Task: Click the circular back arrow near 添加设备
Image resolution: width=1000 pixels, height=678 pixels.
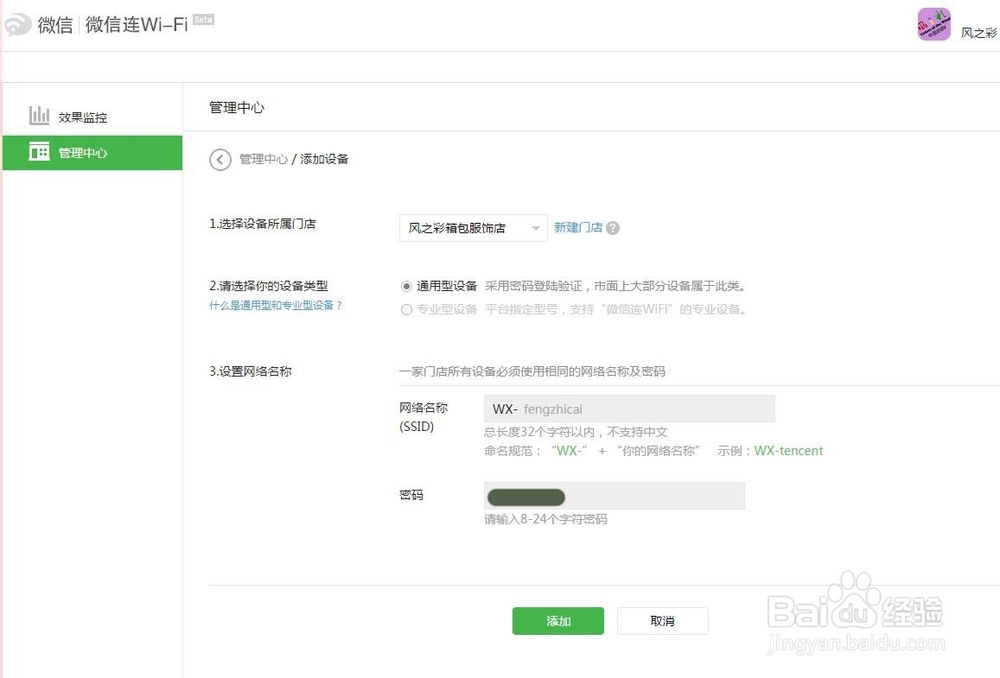Action: click(220, 159)
